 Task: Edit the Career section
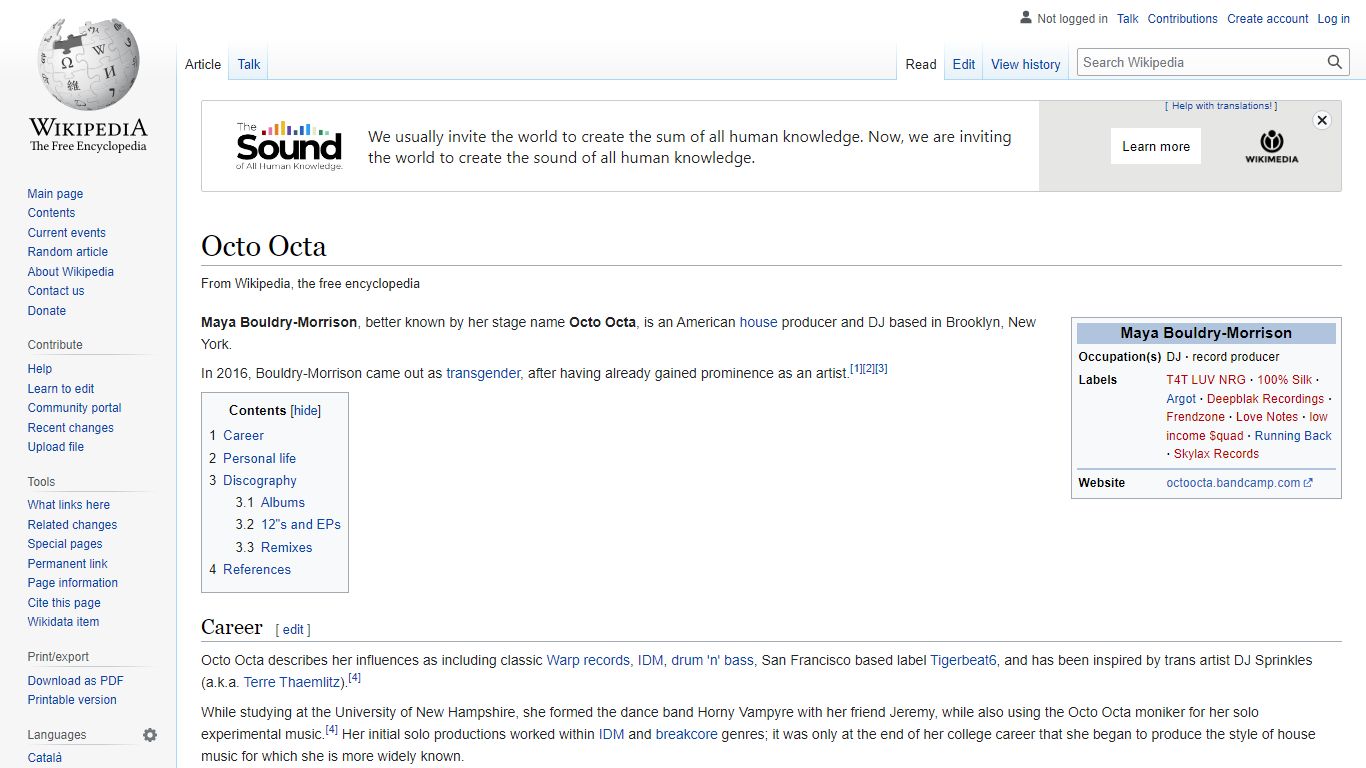coord(293,630)
